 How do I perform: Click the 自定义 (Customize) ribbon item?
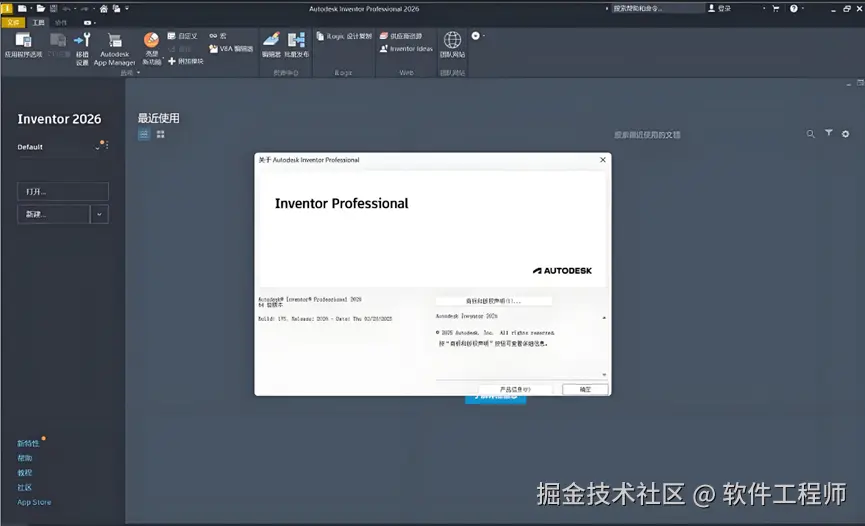pyautogui.click(x=183, y=36)
